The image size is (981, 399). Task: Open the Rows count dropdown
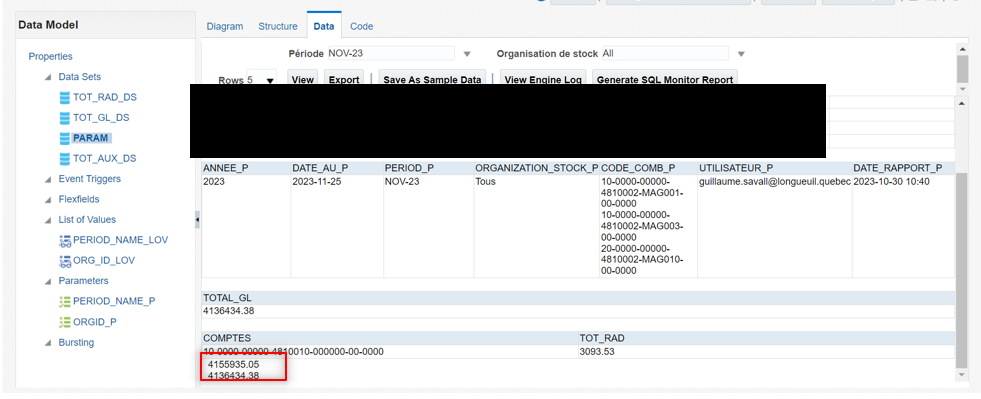[270, 81]
